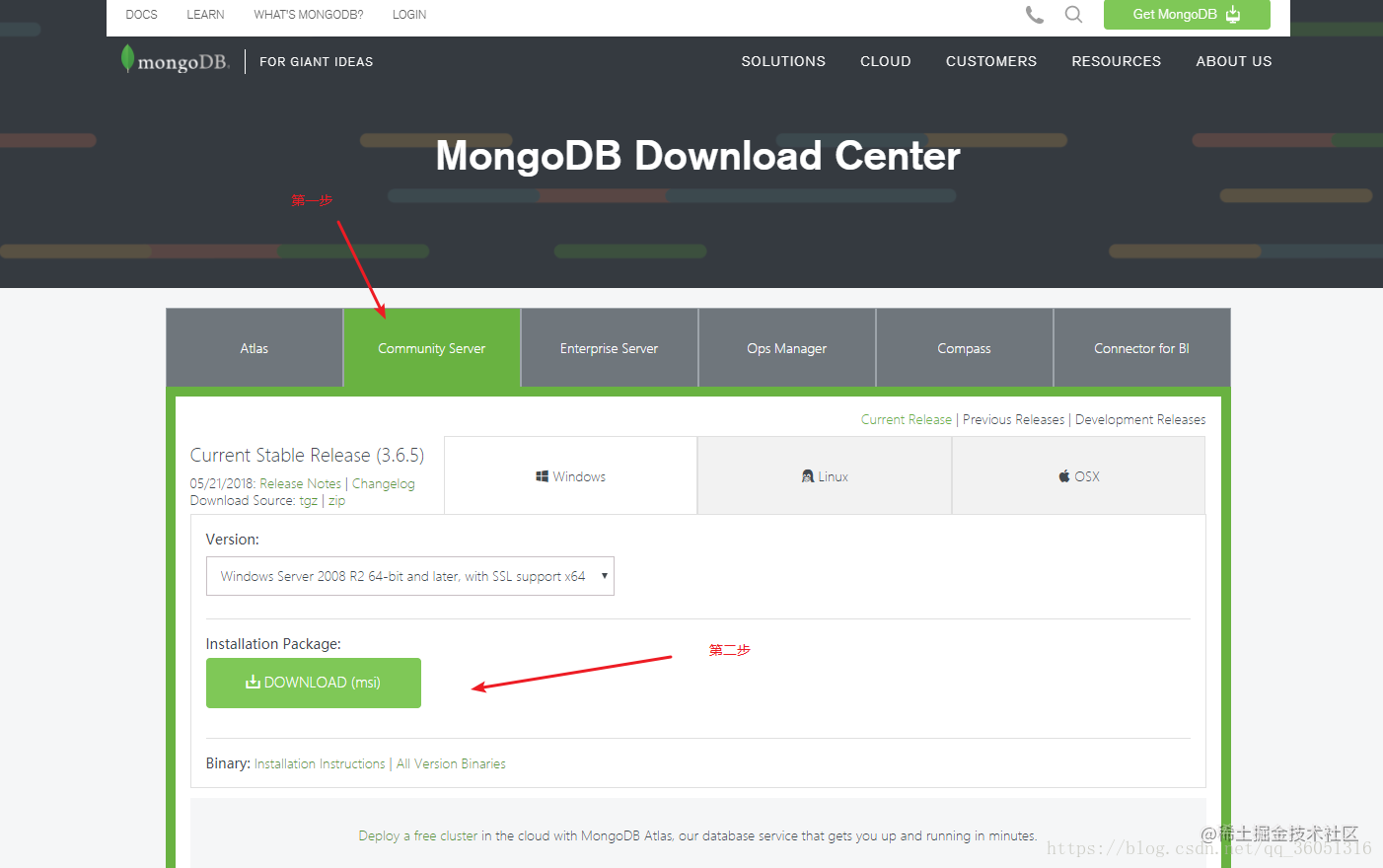Click the download icon on Get MongoDB button
This screenshot has height=868, width=1383.
coord(1233,15)
